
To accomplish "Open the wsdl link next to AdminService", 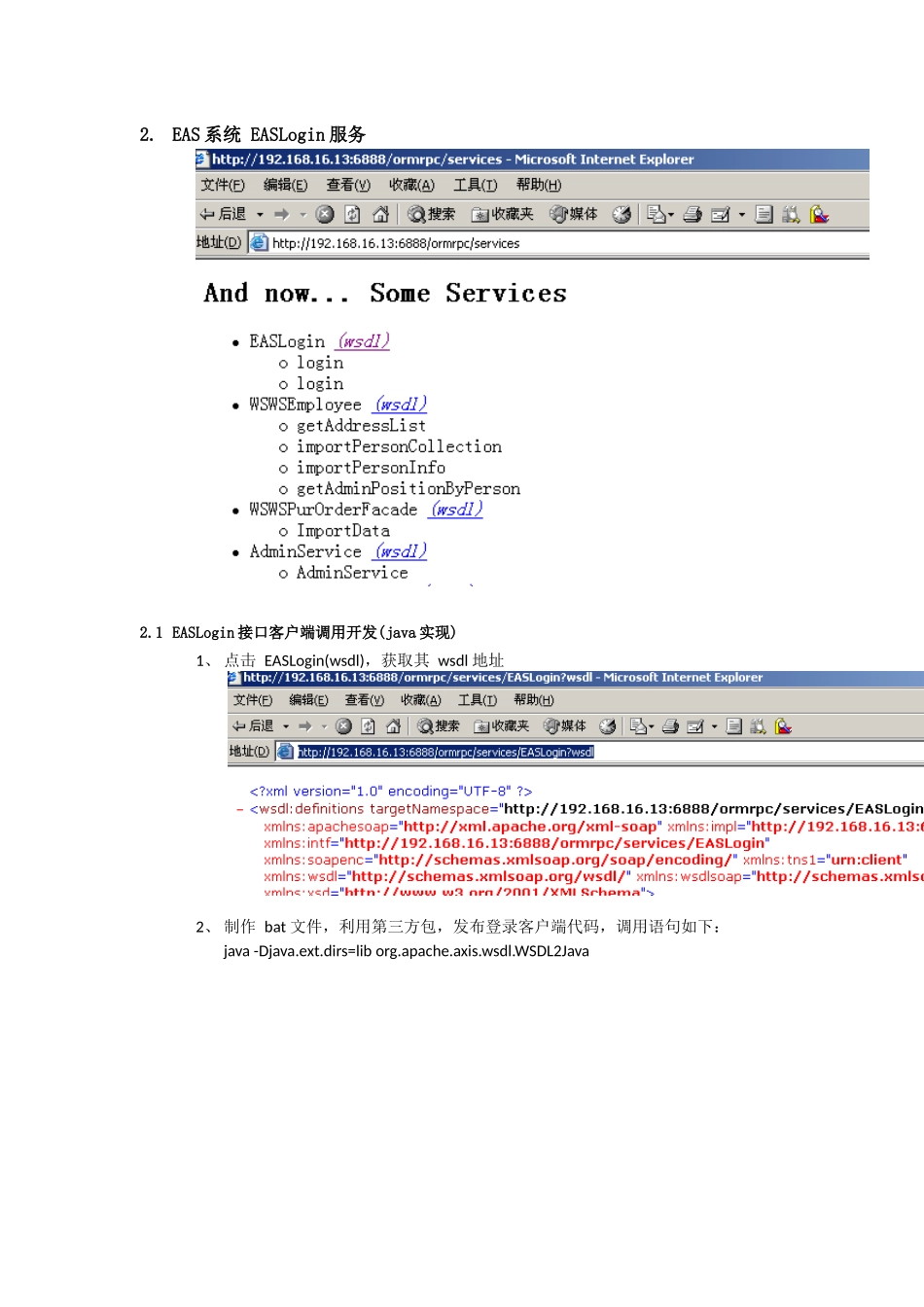I will point(401,551).
